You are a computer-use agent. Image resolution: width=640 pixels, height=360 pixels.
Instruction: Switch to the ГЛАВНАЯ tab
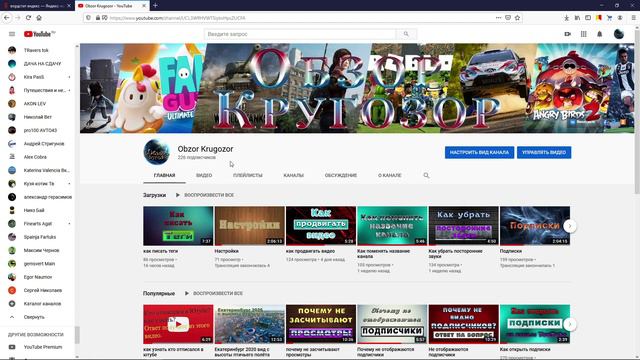click(164, 176)
